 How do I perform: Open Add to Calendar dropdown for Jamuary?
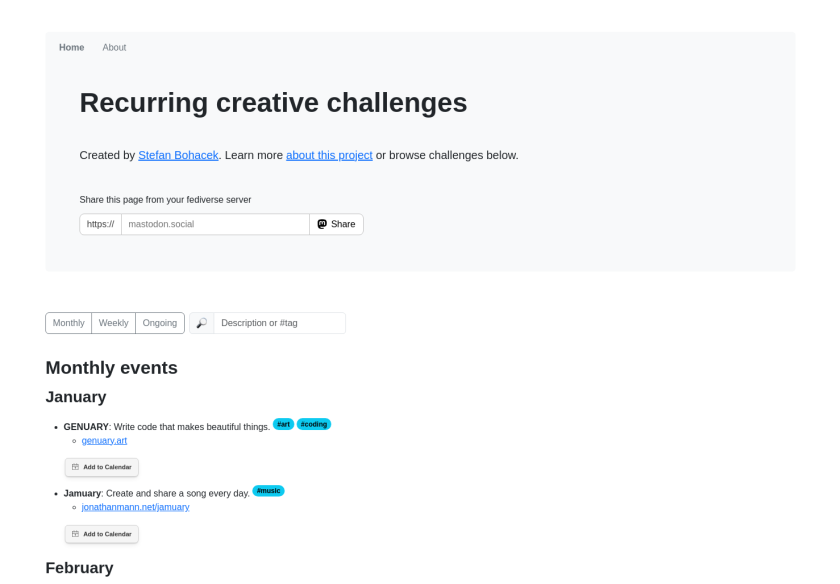pos(102,534)
